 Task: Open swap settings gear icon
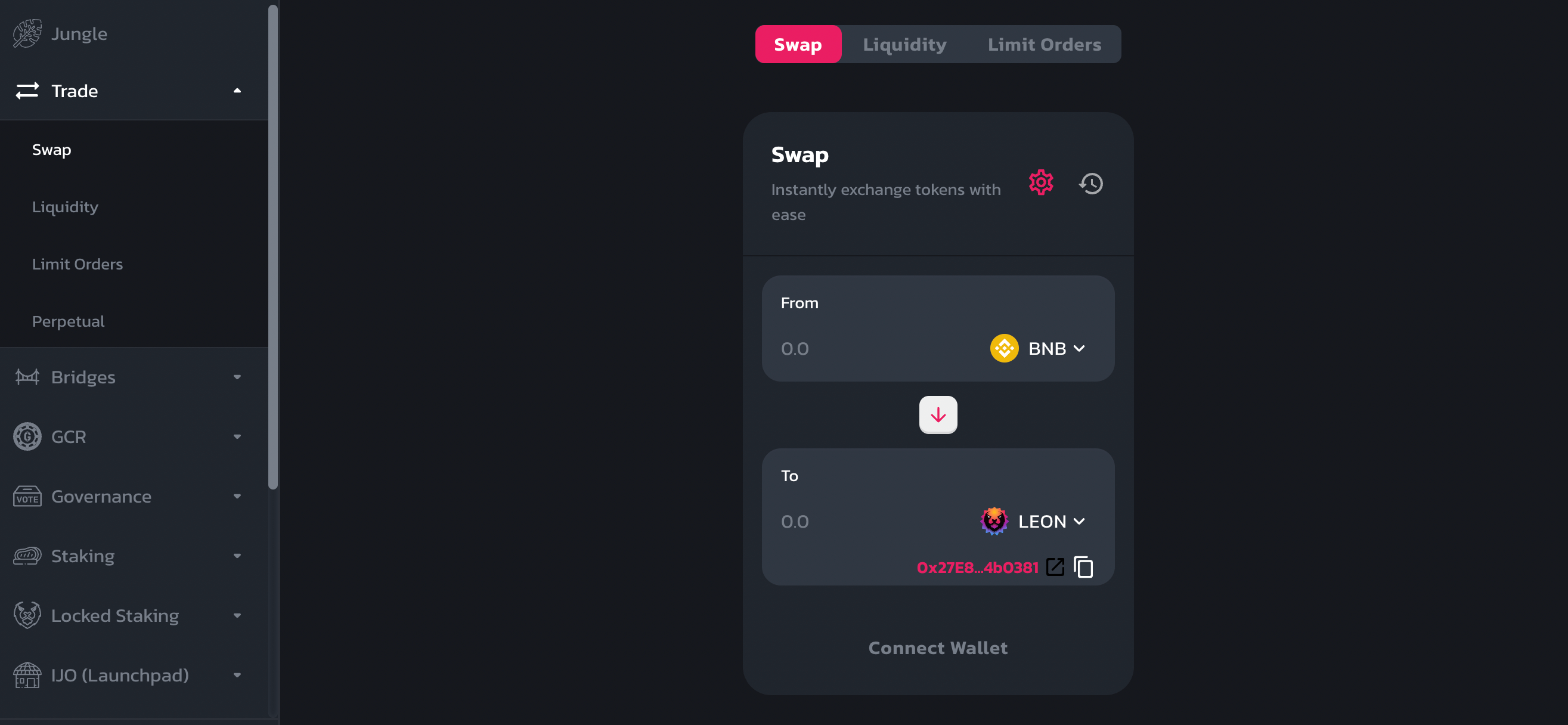pos(1041,182)
